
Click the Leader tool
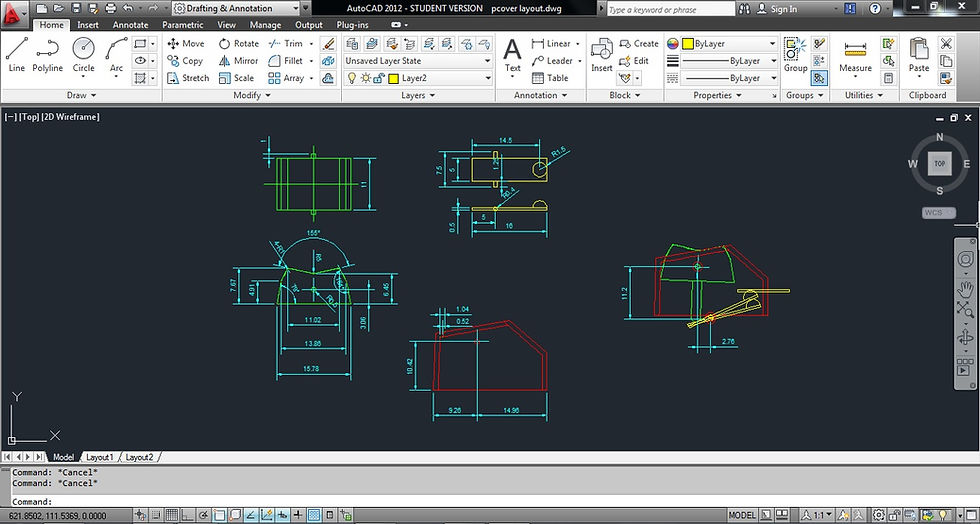(x=552, y=61)
